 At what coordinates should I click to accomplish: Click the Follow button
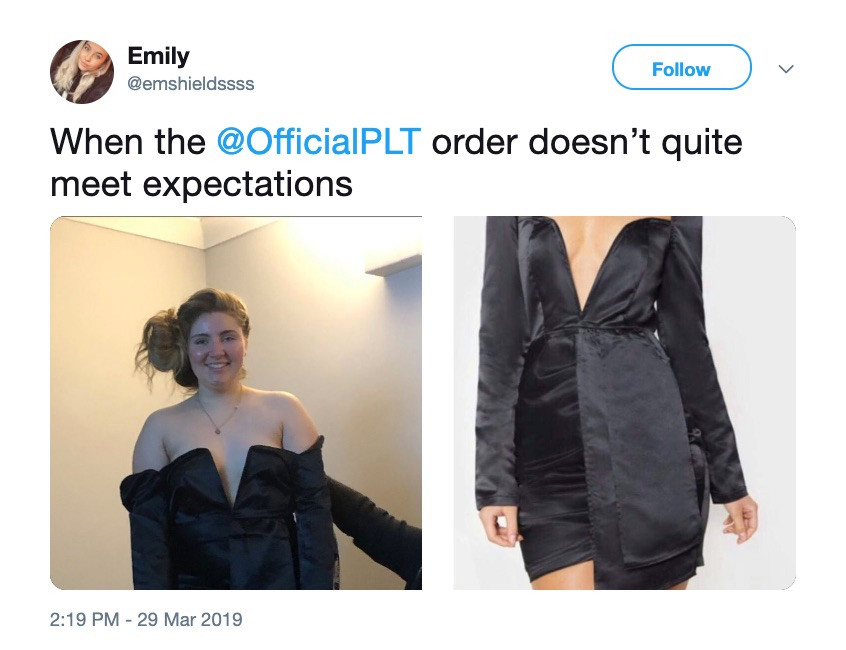pyautogui.click(x=681, y=67)
